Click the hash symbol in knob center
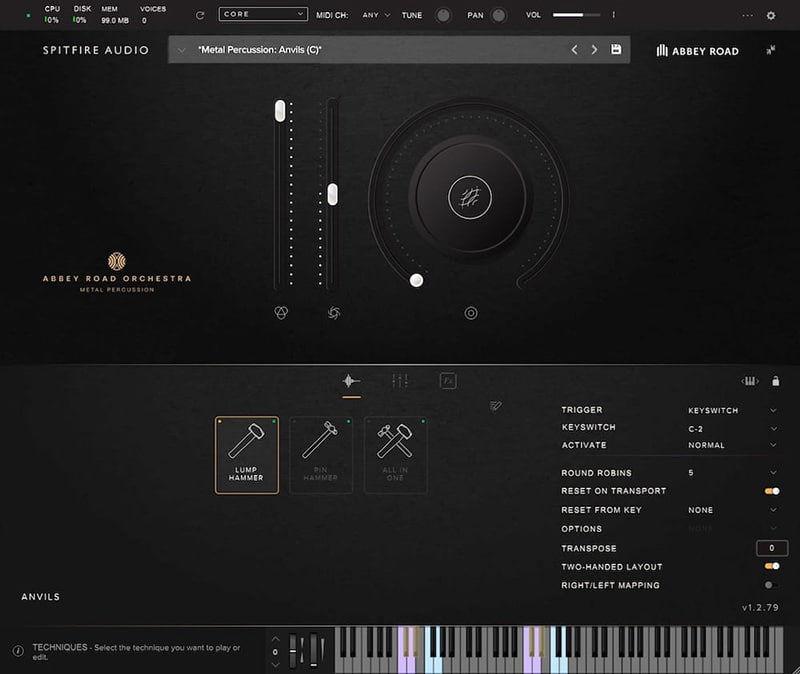This screenshot has width=800, height=674. coord(470,197)
